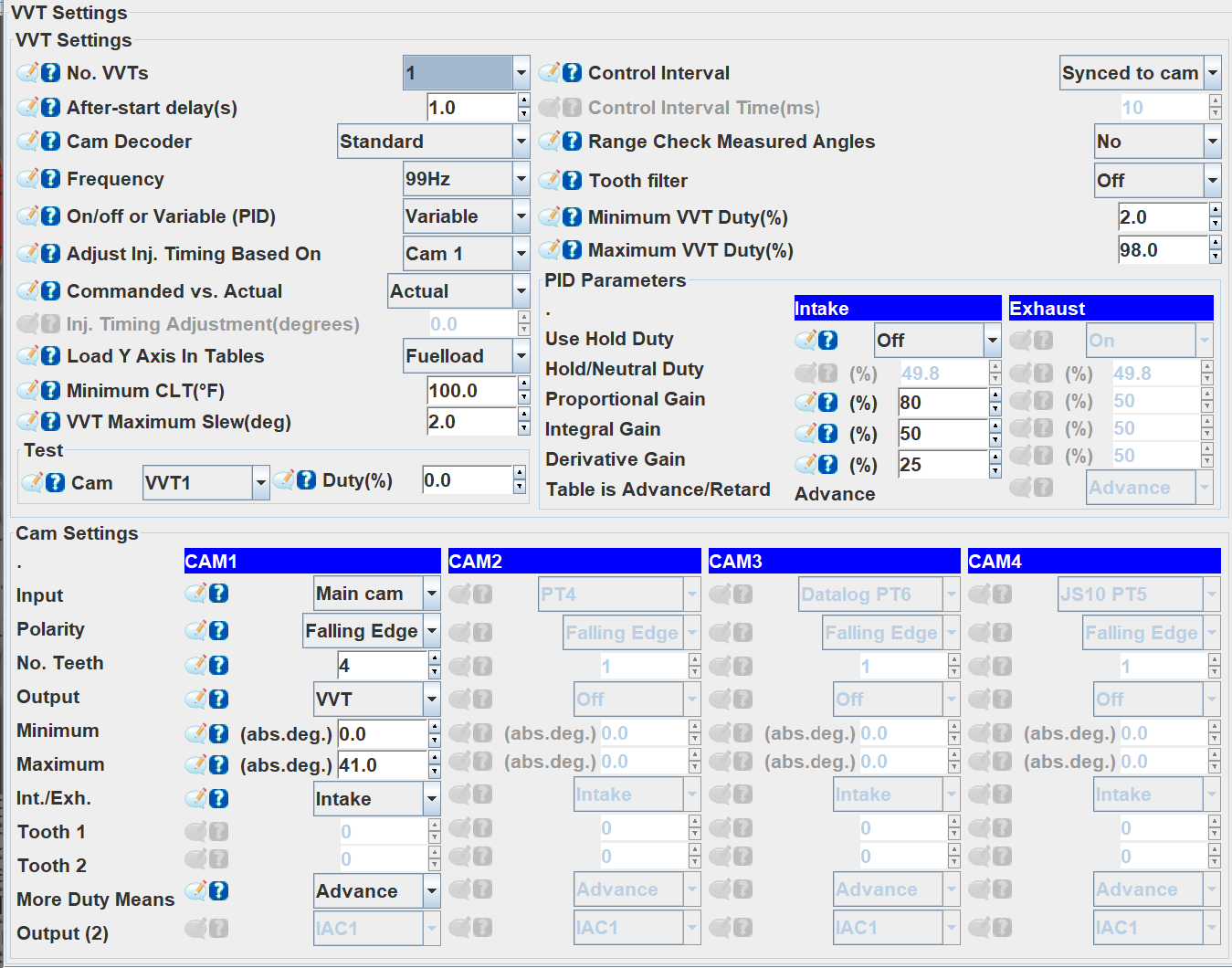This screenshot has height=968, width=1232.
Task: Click the pencil icon beside Frequency
Action: point(28,178)
